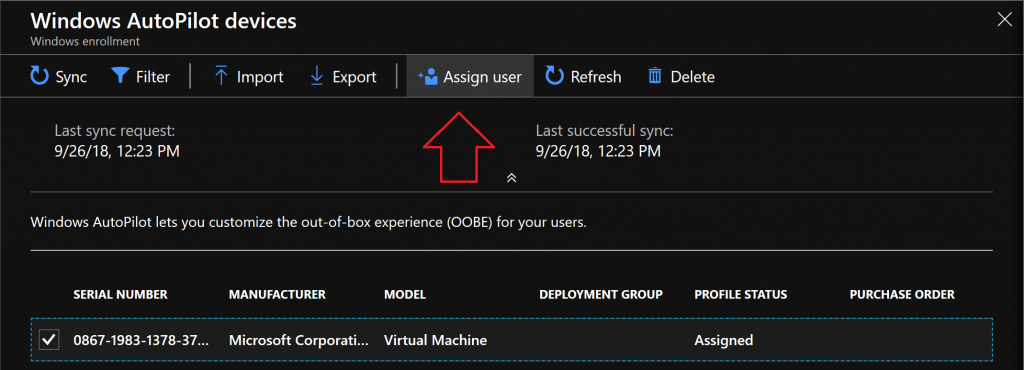Click the Assigned profile status cell

tap(724, 340)
